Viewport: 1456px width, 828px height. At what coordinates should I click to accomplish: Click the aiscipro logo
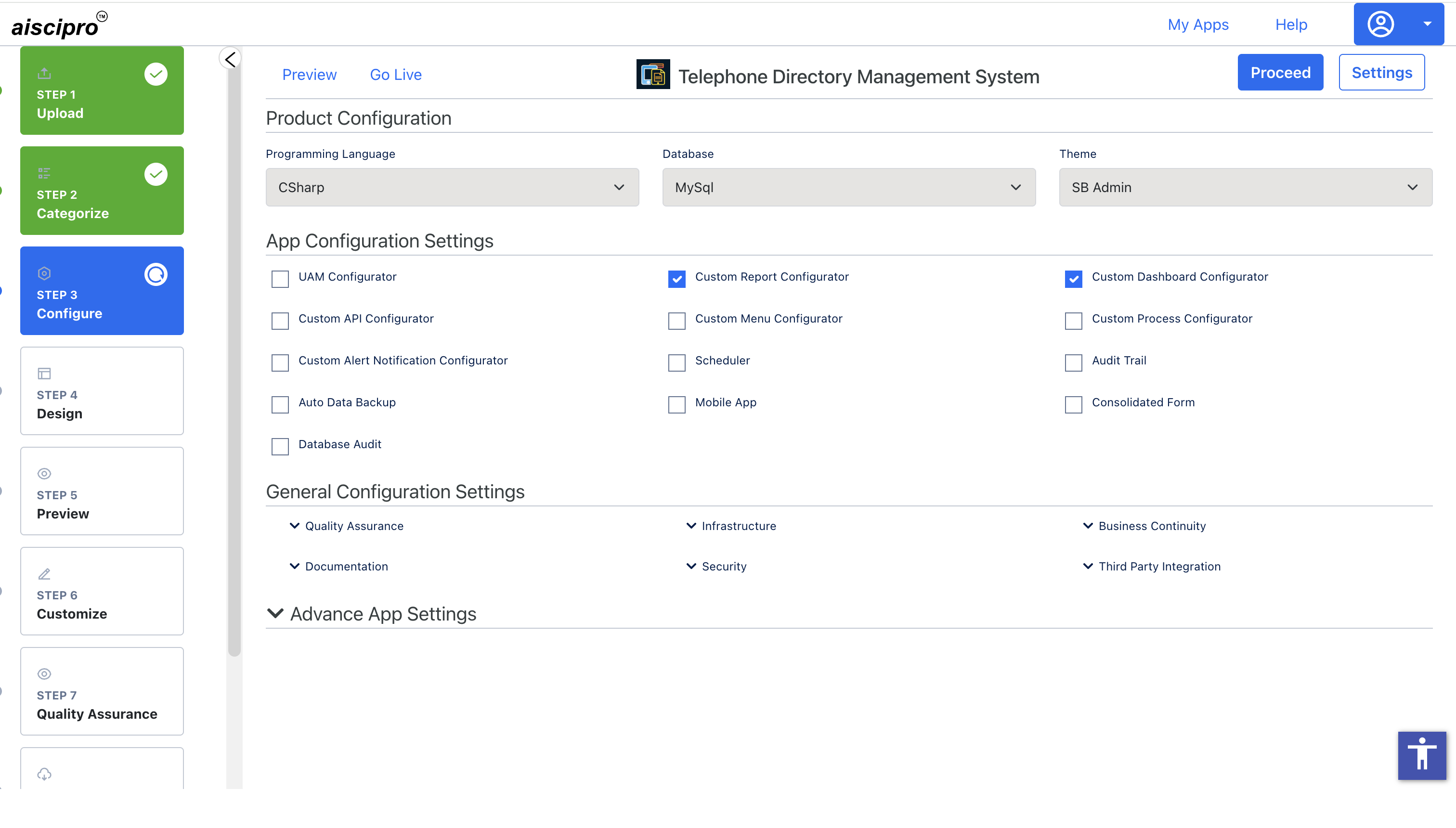[59, 25]
